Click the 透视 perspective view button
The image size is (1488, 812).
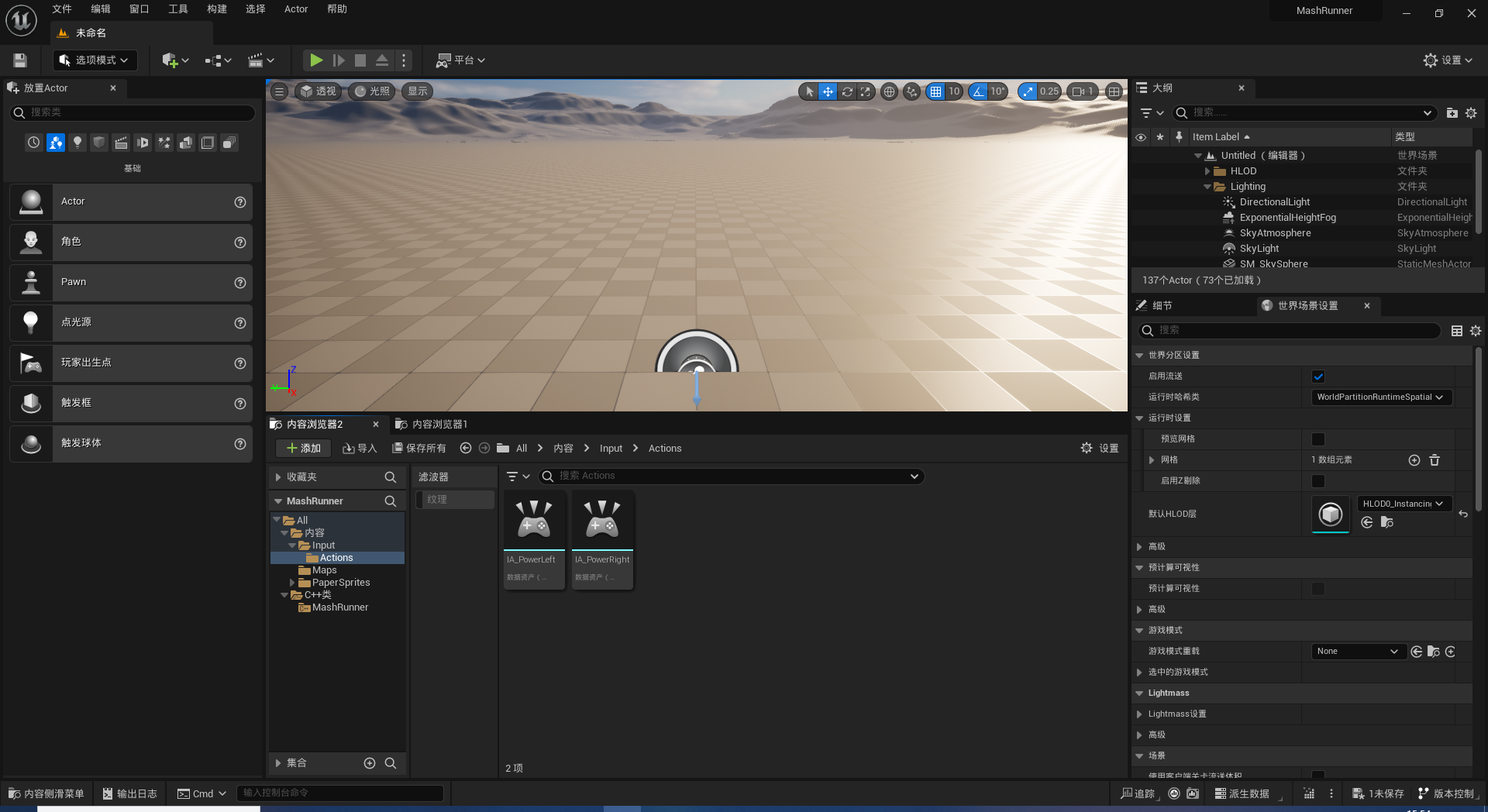[319, 91]
